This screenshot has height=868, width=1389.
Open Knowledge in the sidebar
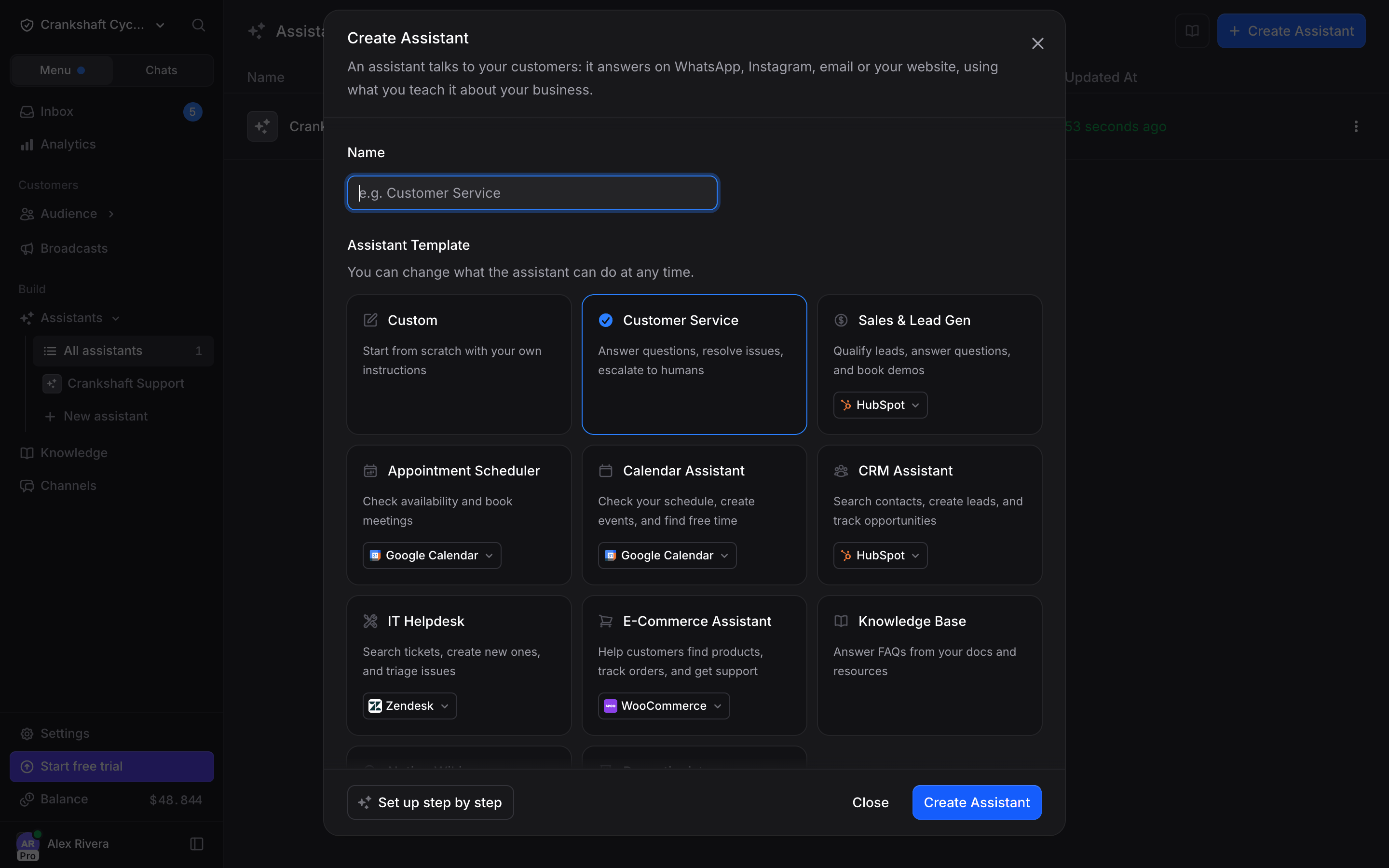[112, 453]
